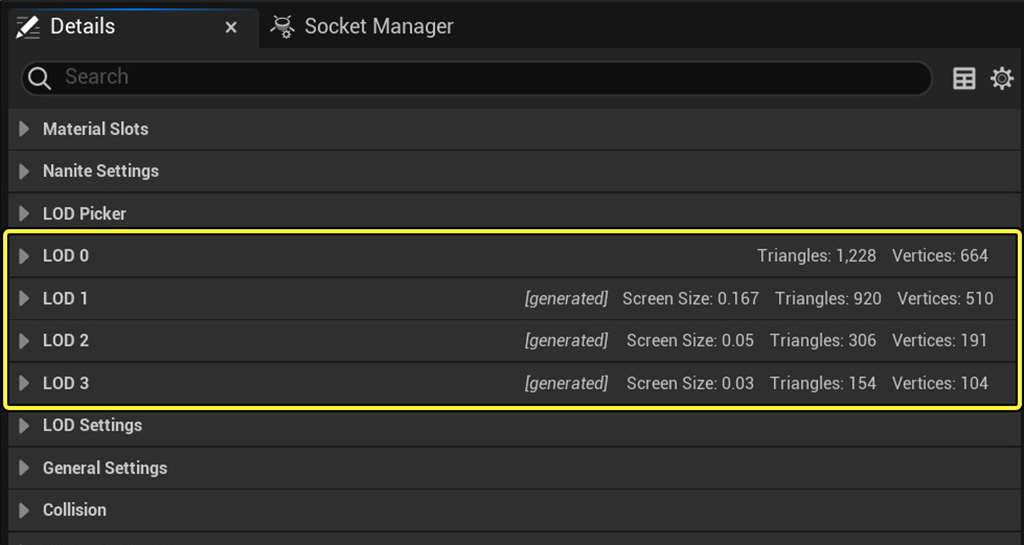1024x545 pixels.
Task: Close the Details tab
Action: click(x=231, y=27)
